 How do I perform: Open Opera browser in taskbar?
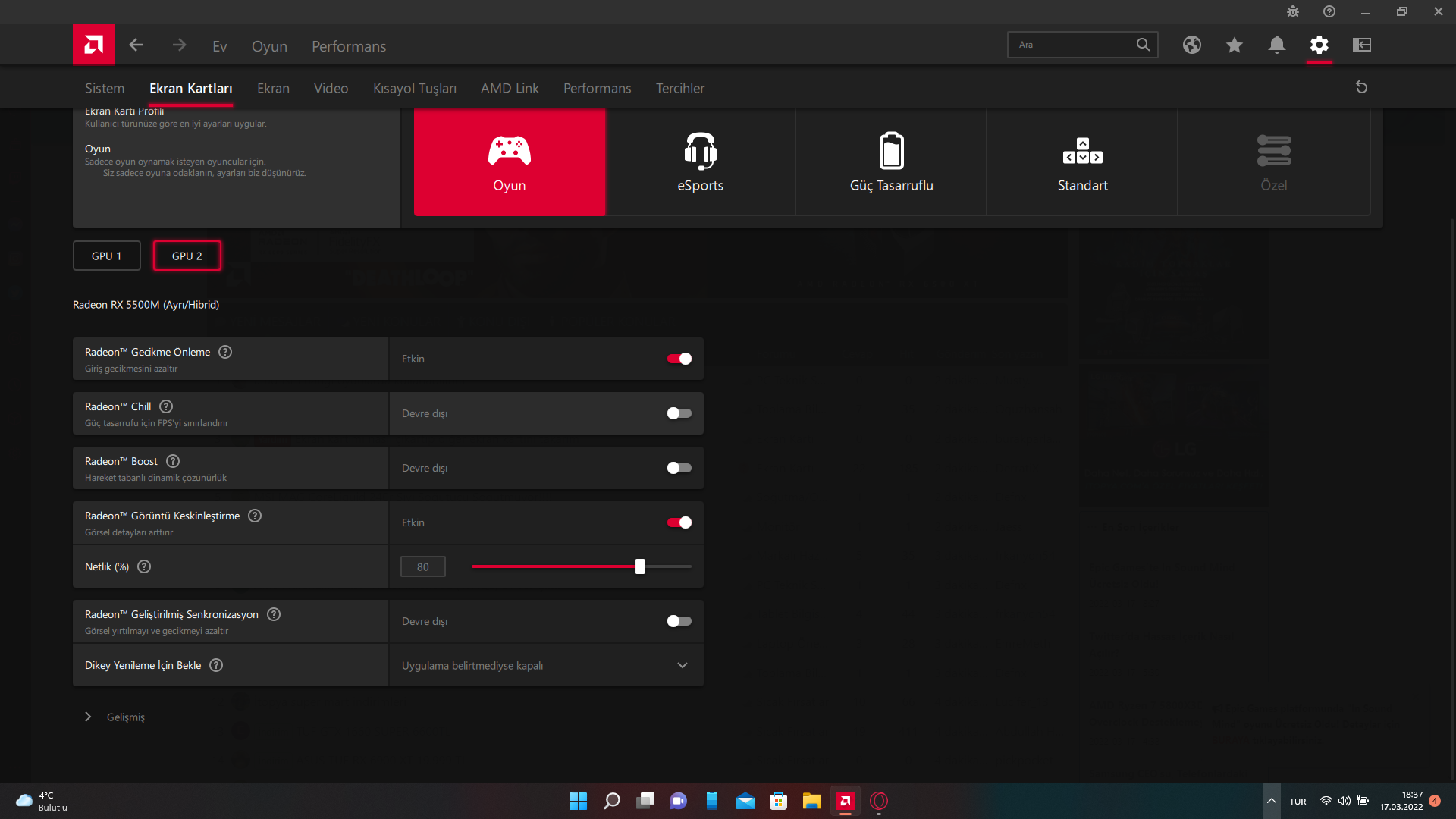(x=879, y=801)
